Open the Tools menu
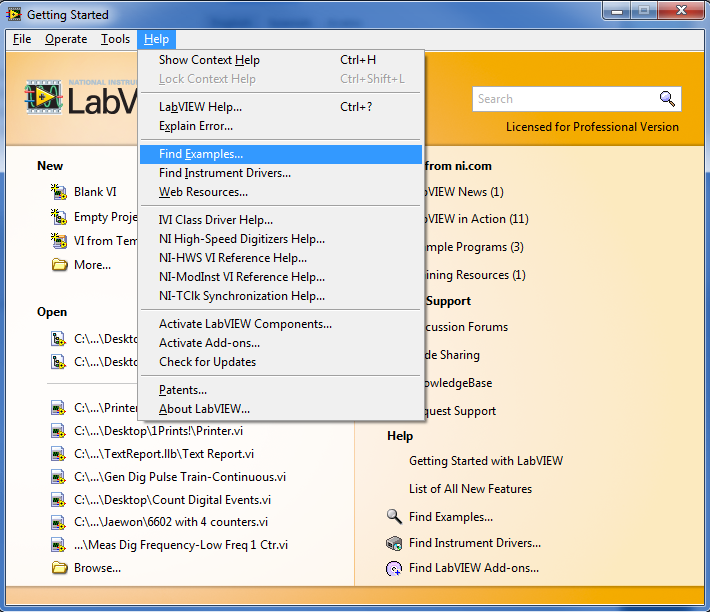 tap(115, 39)
